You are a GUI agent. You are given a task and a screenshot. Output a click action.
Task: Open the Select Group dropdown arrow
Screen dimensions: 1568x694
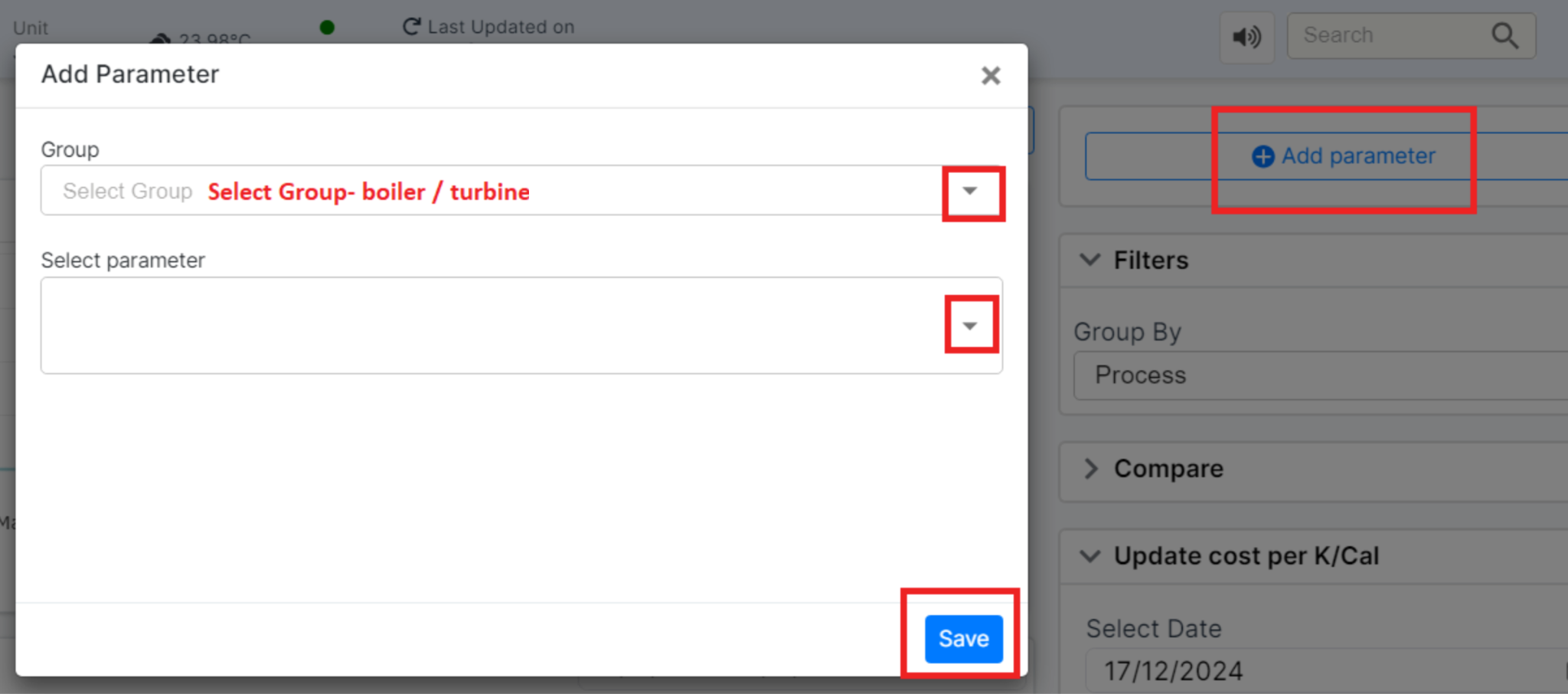click(969, 191)
